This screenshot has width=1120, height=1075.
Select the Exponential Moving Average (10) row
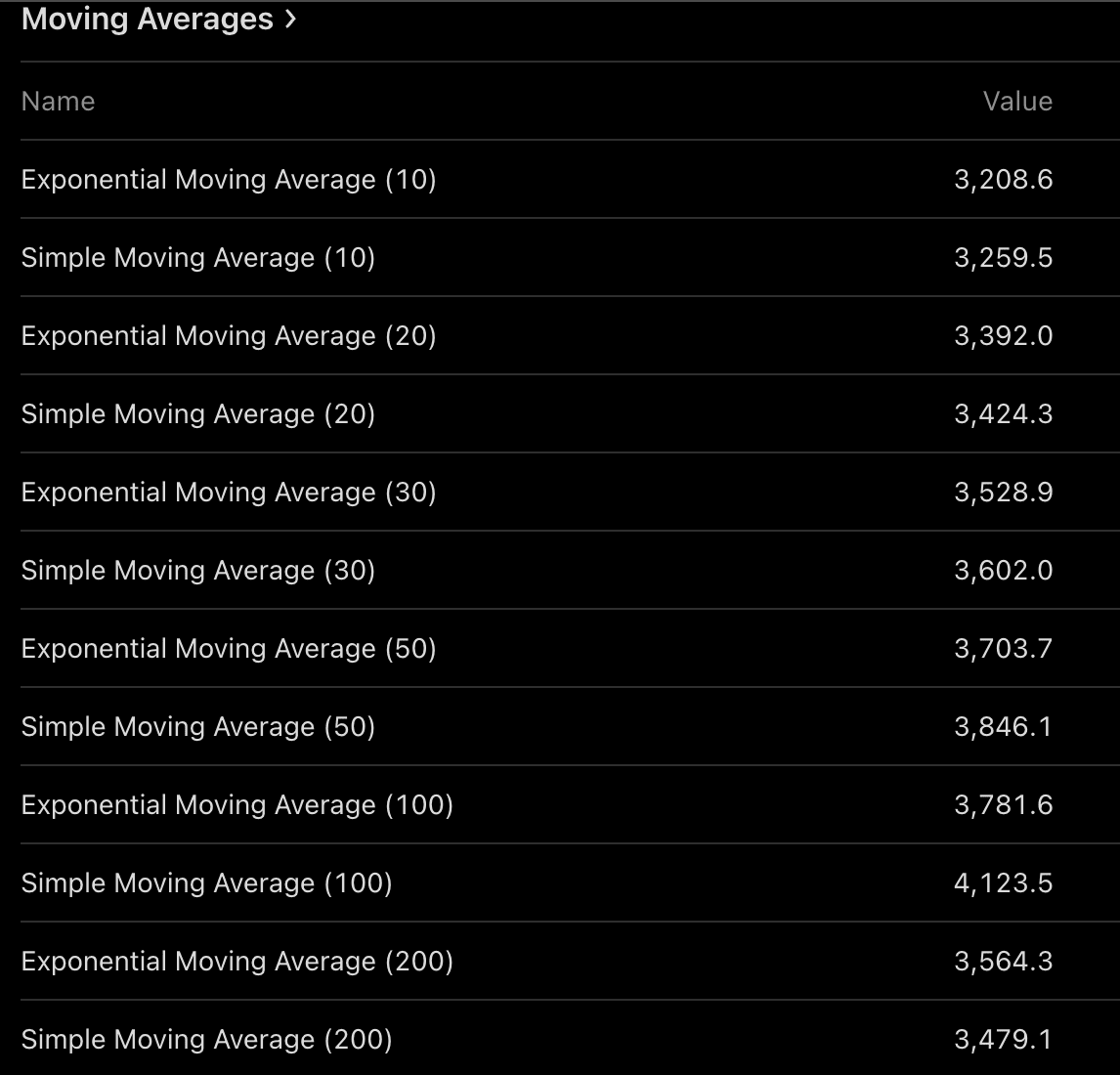click(229, 180)
